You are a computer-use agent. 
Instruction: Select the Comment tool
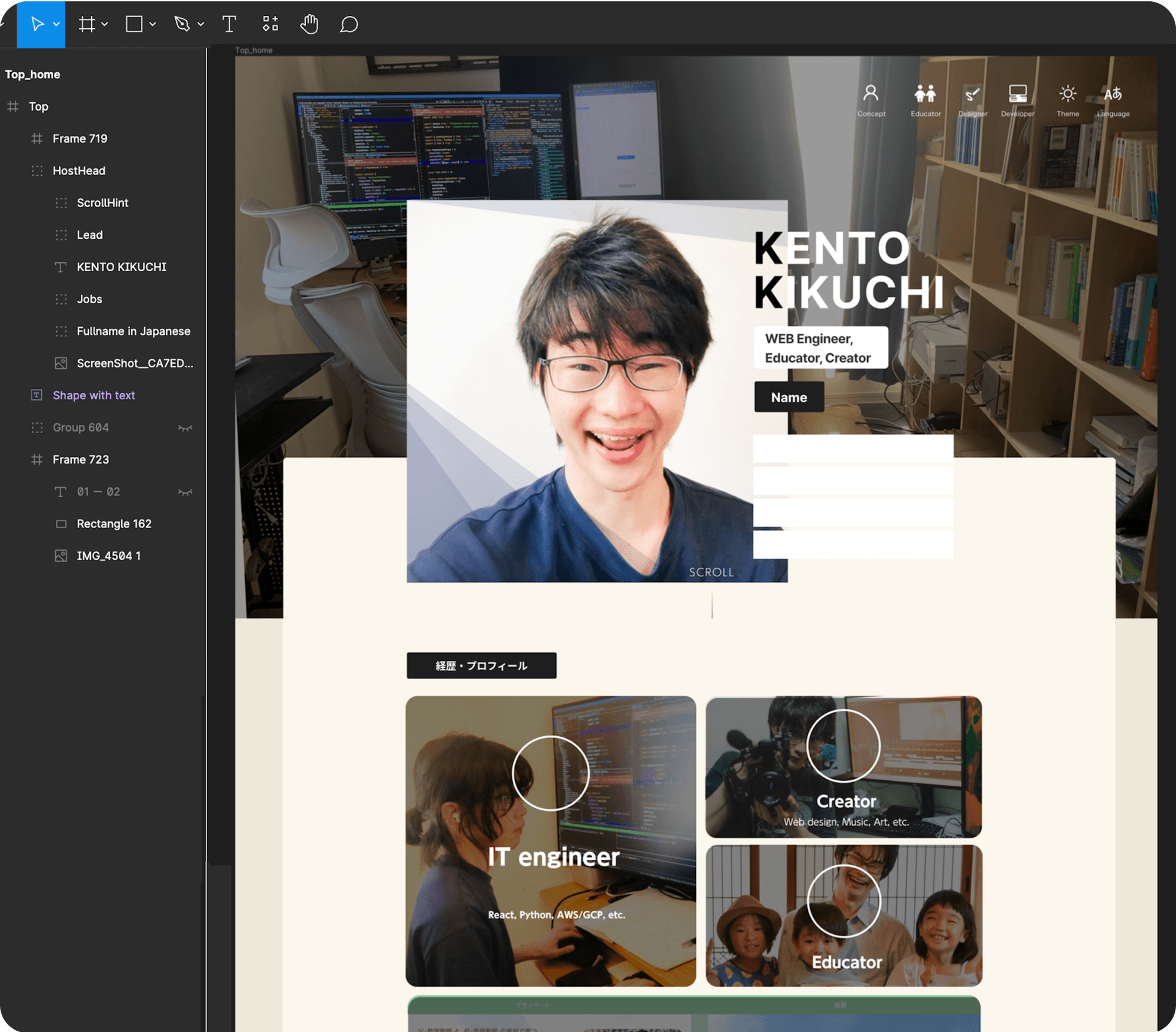coord(349,24)
